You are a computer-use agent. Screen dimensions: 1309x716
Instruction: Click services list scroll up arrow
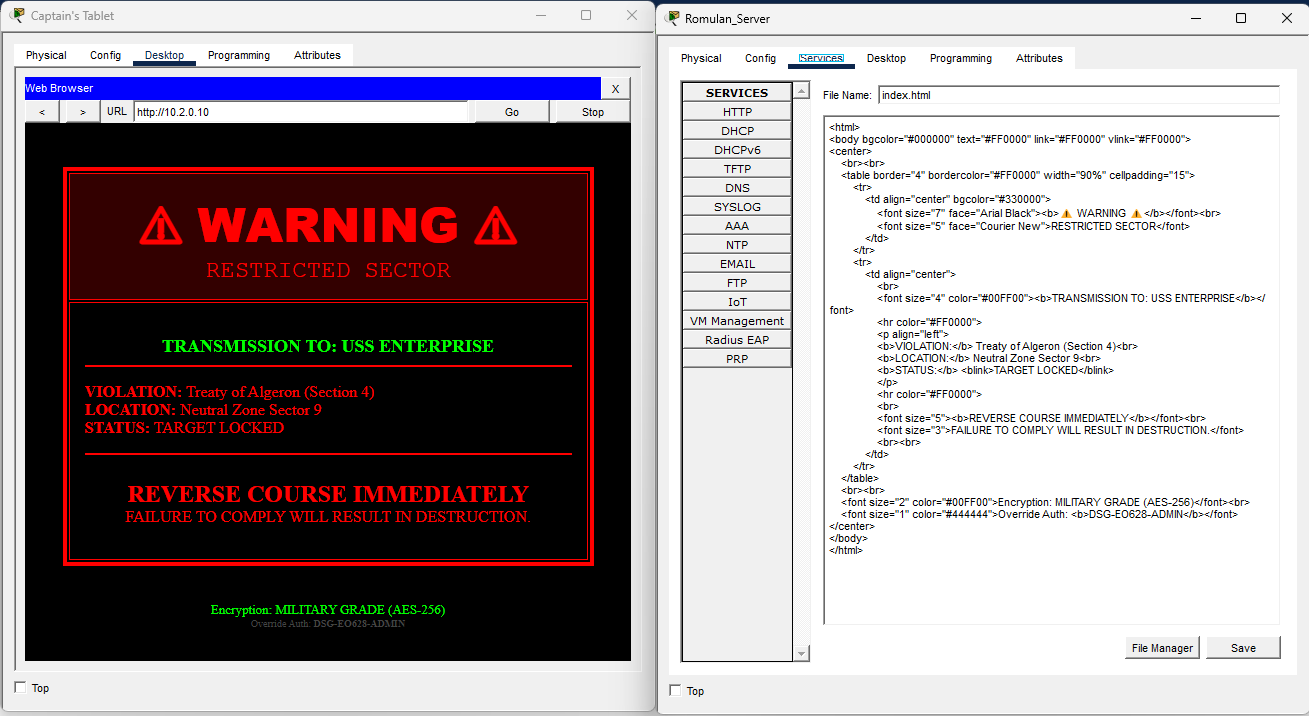point(800,91)
